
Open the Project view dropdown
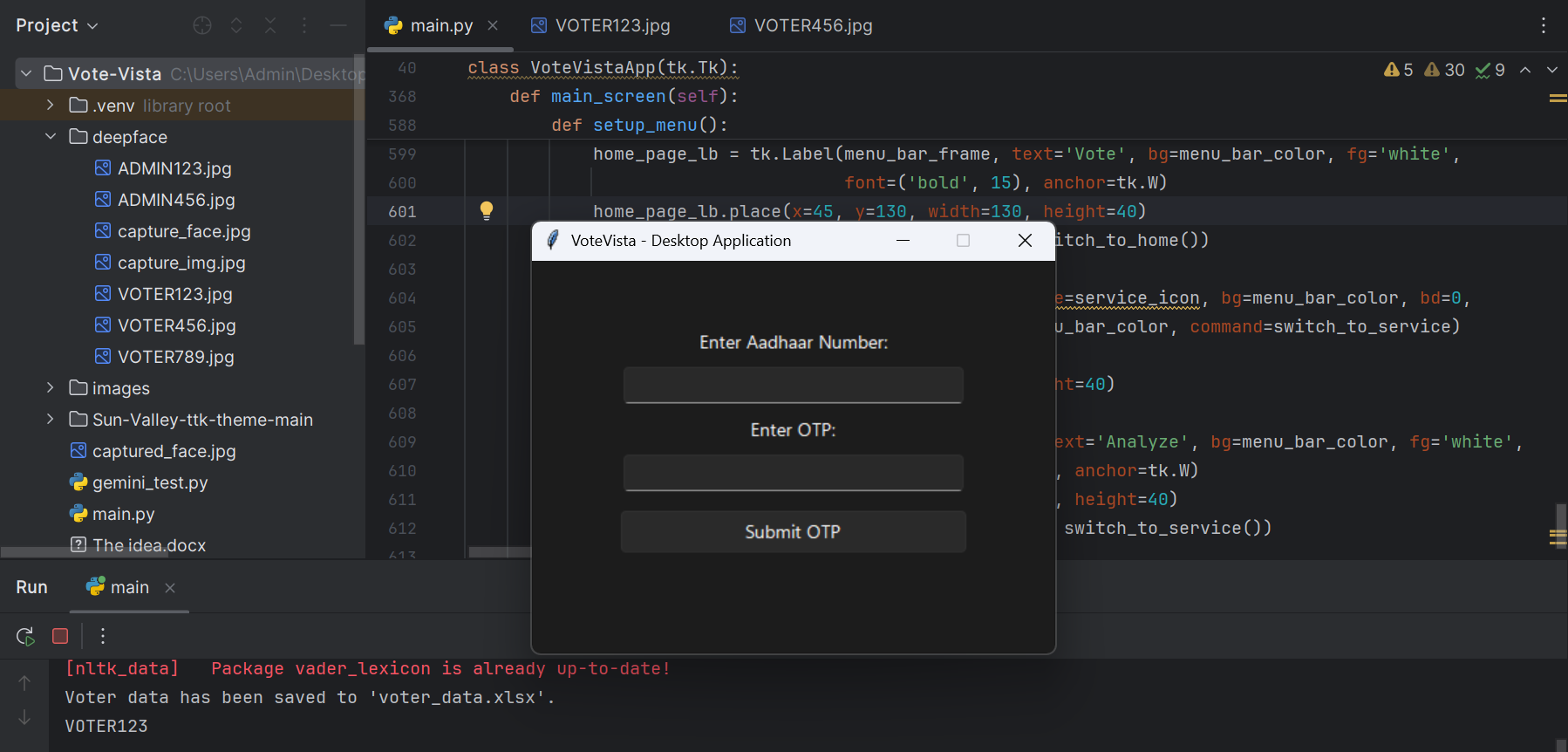[x=57, y=25]
